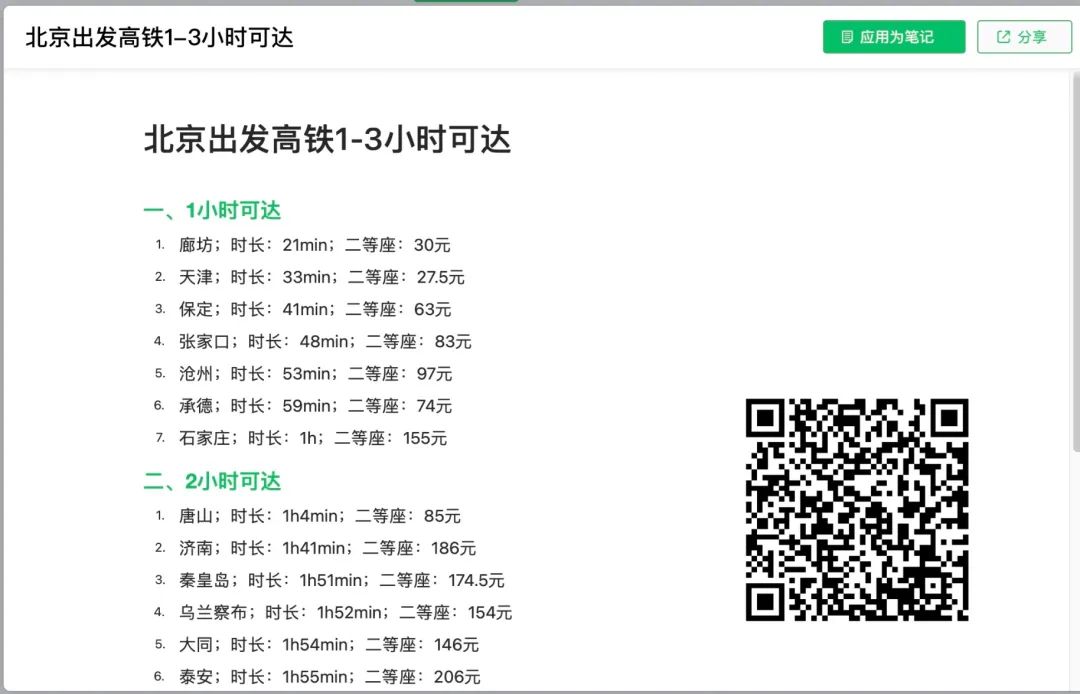Screen dimensions: 1080x694
Task: Select the 济南 1h41min row
Action: point(315,548)
